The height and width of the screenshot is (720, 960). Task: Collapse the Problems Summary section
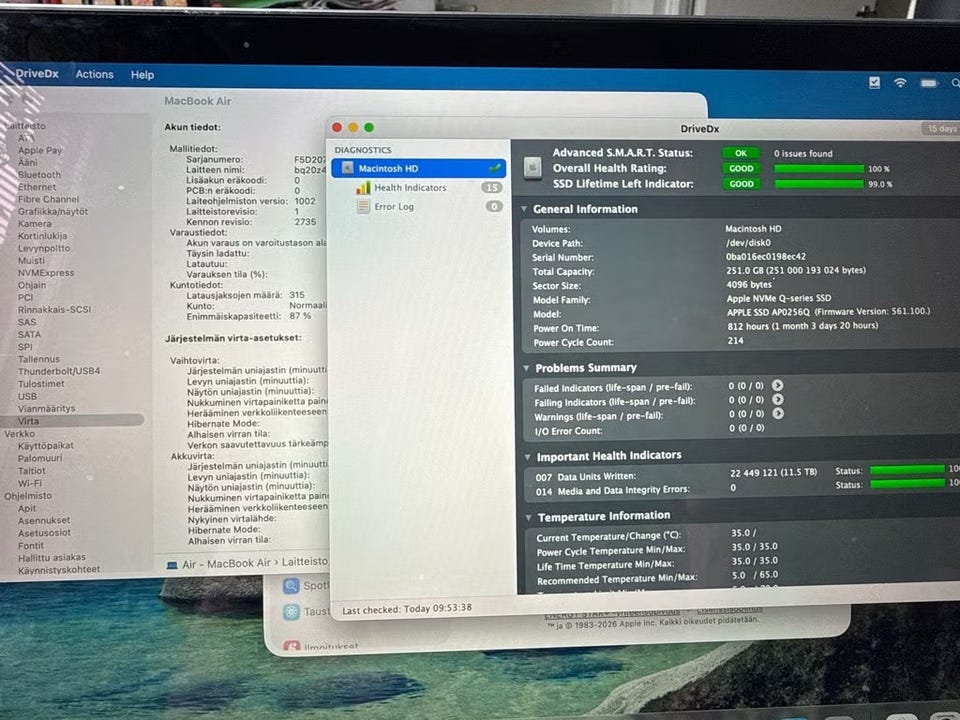[x=526, y=368]
